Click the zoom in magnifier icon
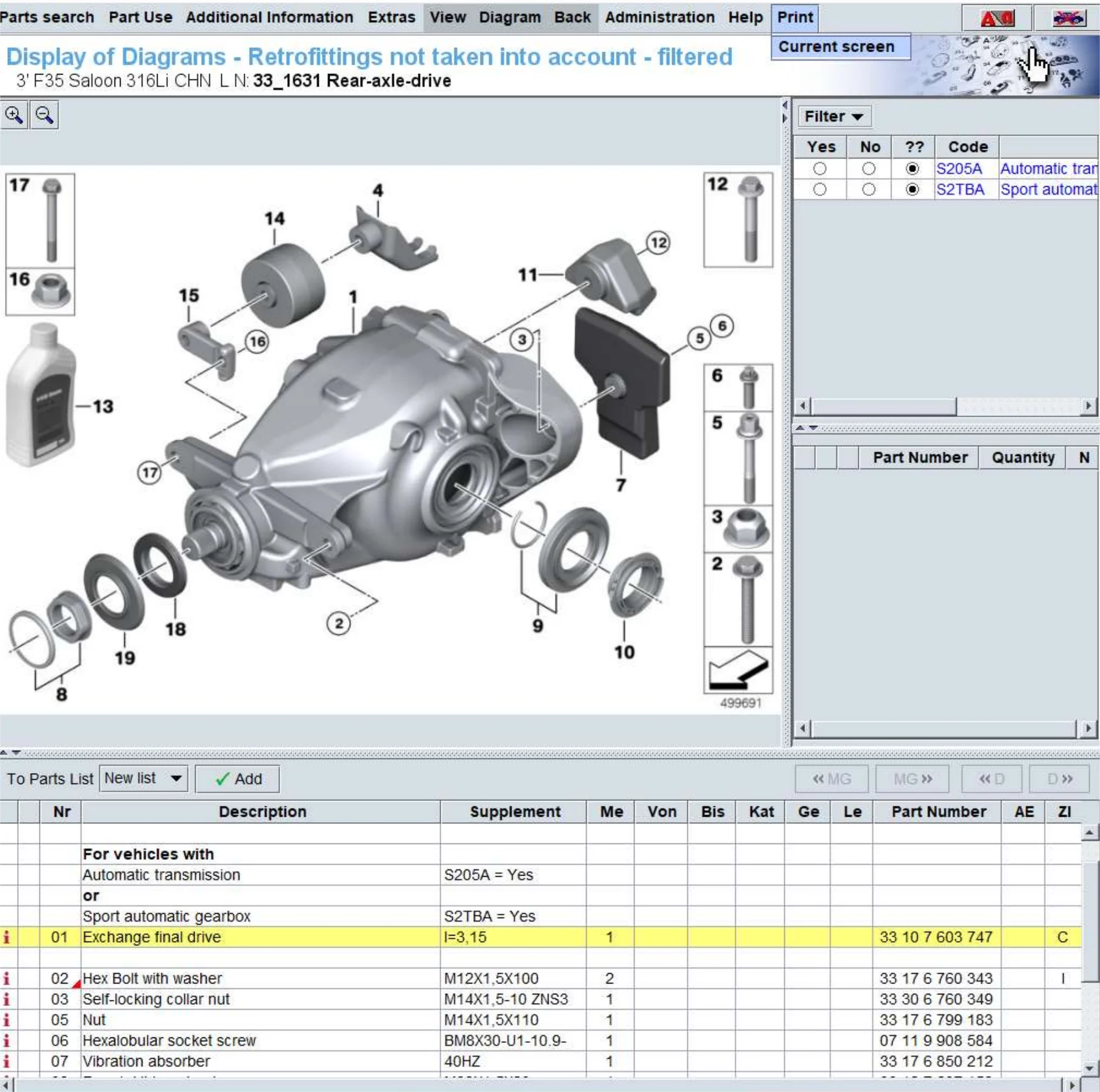Image resolution: width=1100 pixels, height=1092 pixels. (x=14, y=115)
